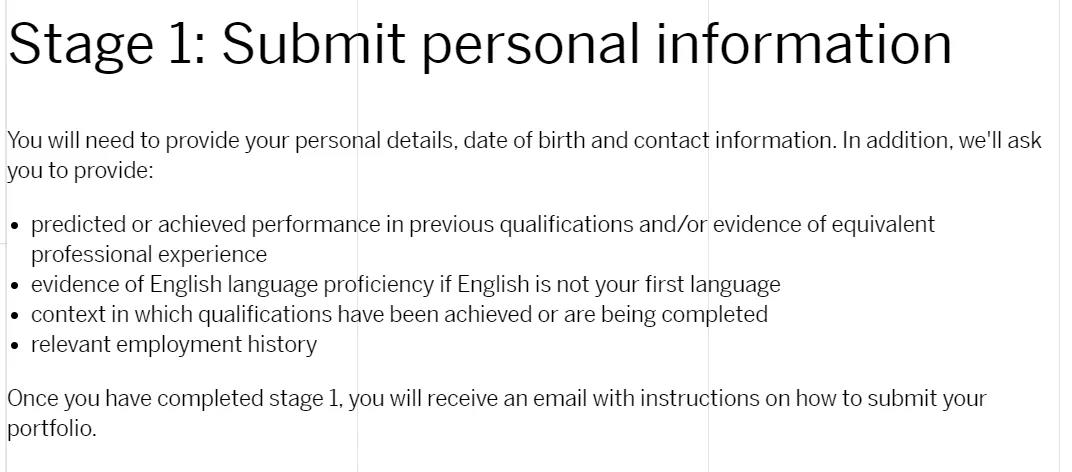Select the 'predicted or achieved performance' bullet item
This screenshot has height=472, width=1072.
click(483, 239)
